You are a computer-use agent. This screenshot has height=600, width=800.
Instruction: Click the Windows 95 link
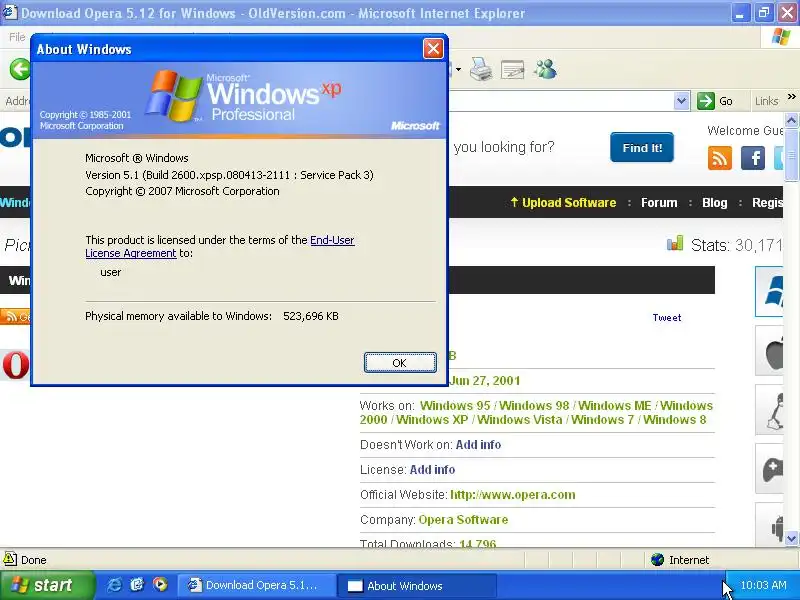pyautogui.click(x=455, y=406)
